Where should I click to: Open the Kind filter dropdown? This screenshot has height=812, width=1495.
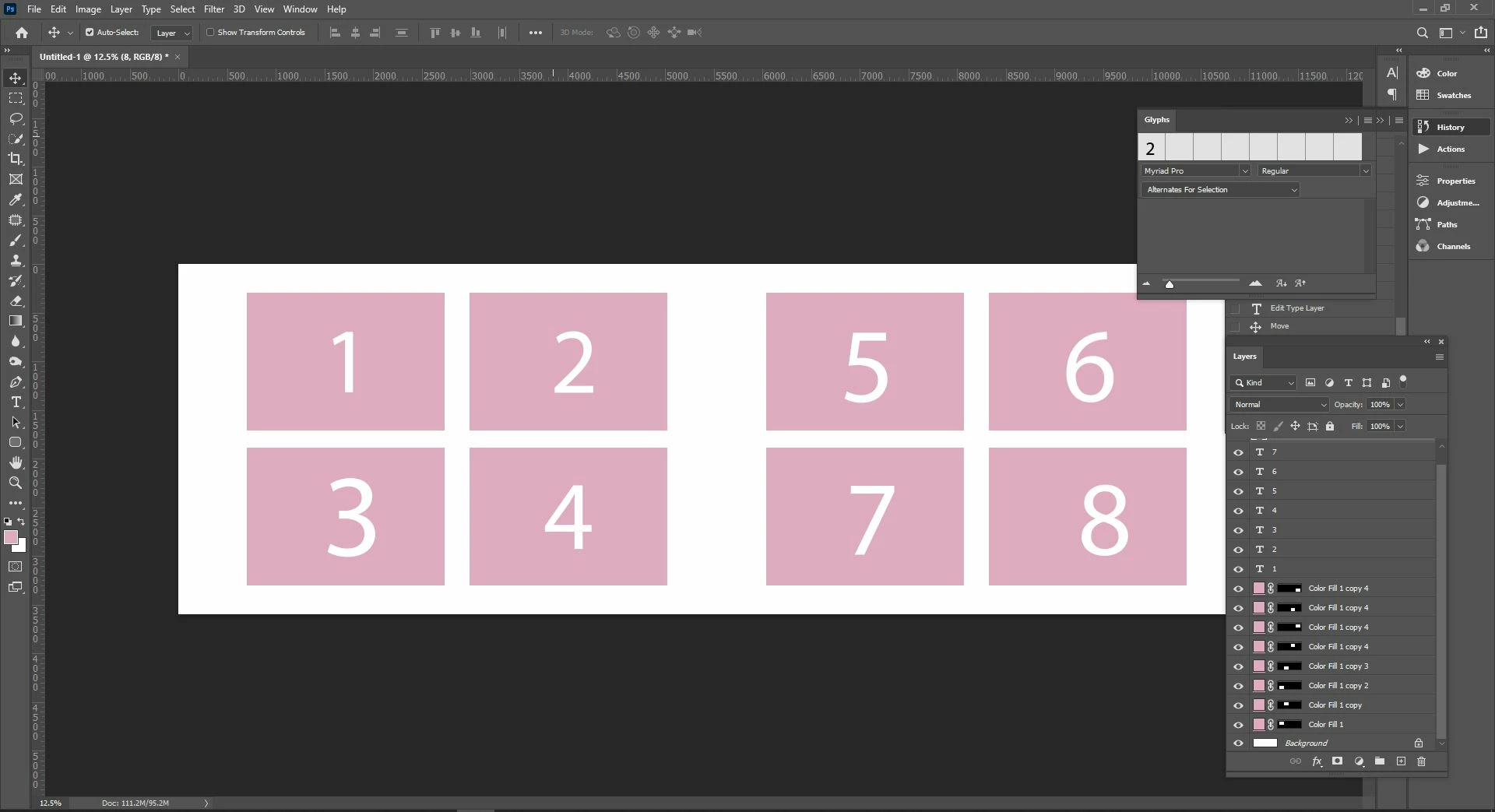point(1264,382)
